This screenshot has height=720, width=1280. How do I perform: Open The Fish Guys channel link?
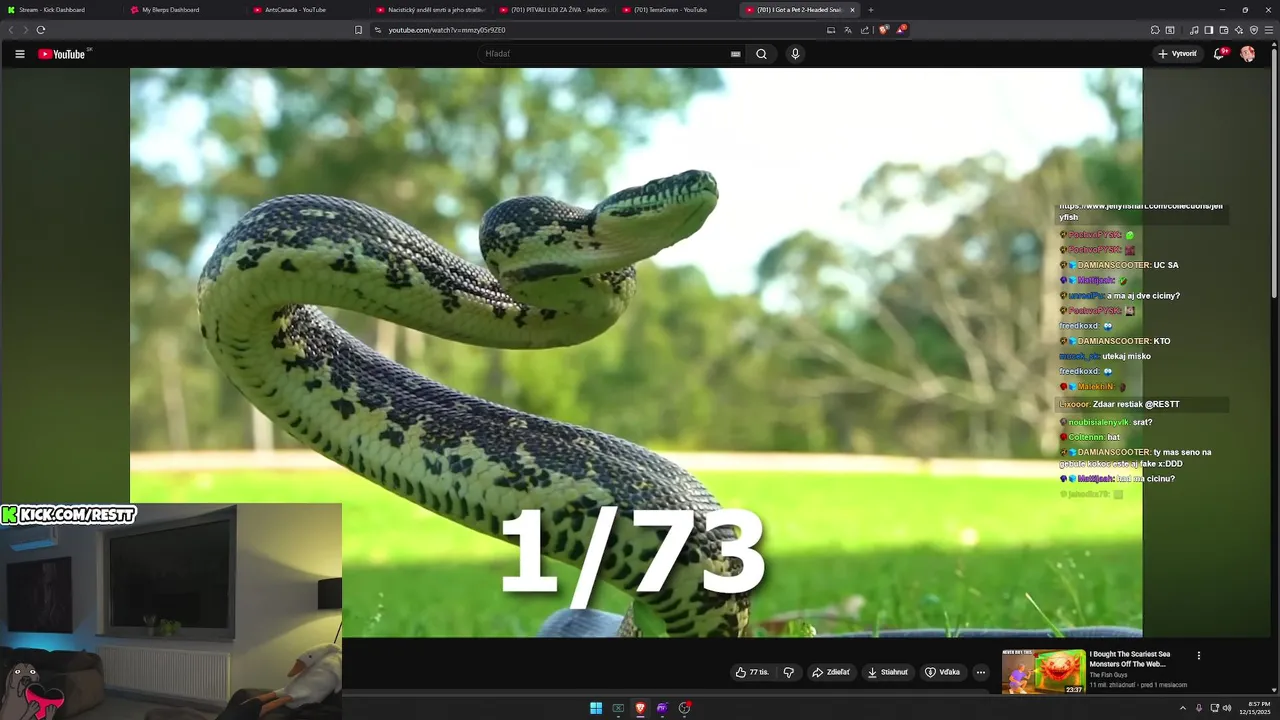point(1108,675)
